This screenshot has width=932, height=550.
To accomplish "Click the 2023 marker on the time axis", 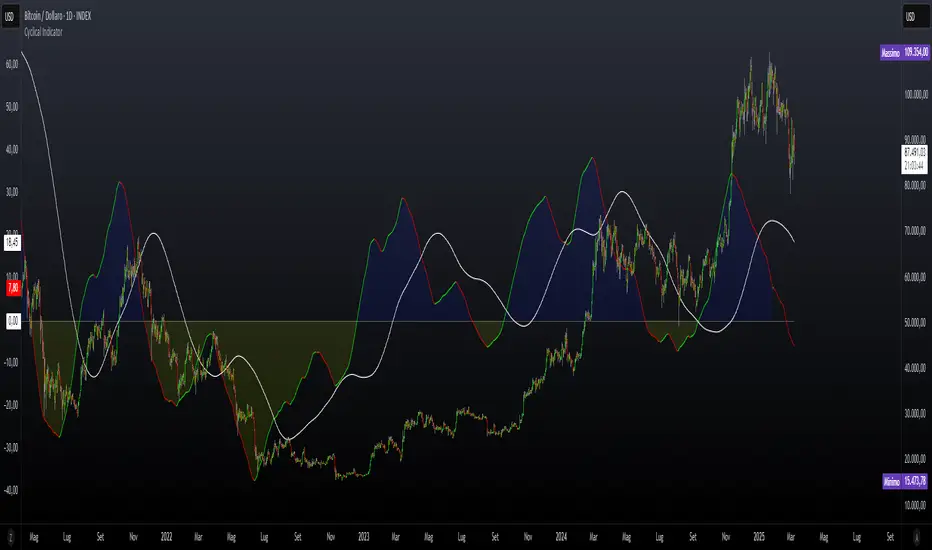I will pyautogui.click(x=364, y=536).
